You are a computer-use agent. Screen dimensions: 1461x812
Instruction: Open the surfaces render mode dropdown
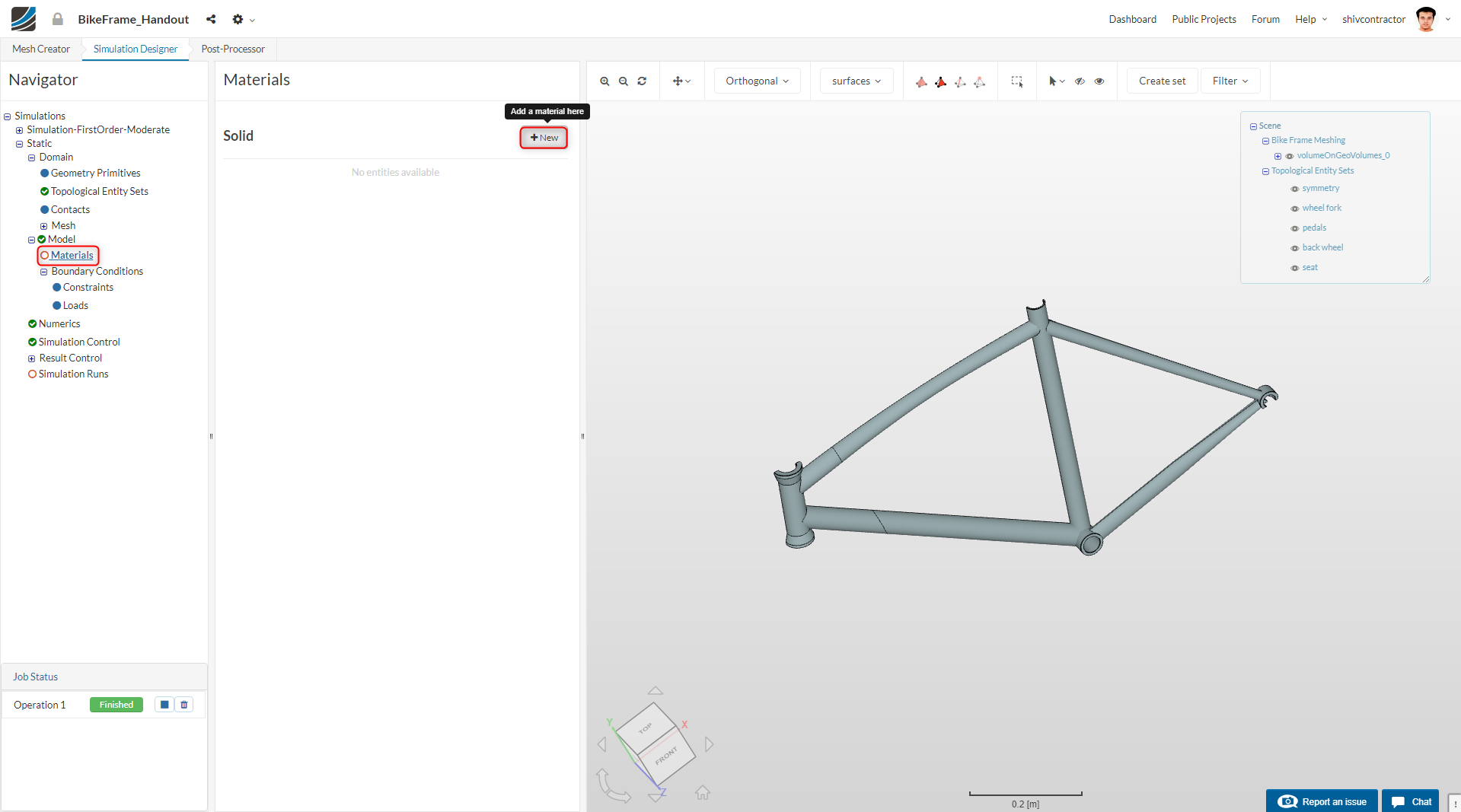pos(856,81)
